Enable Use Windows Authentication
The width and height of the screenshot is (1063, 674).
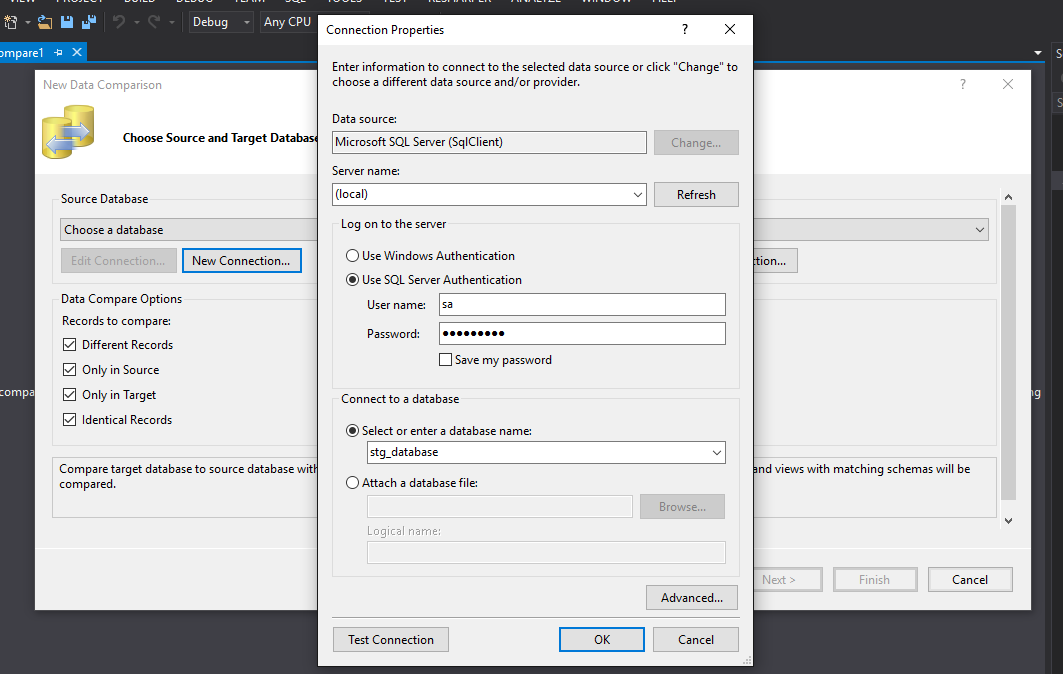[352, 256]
